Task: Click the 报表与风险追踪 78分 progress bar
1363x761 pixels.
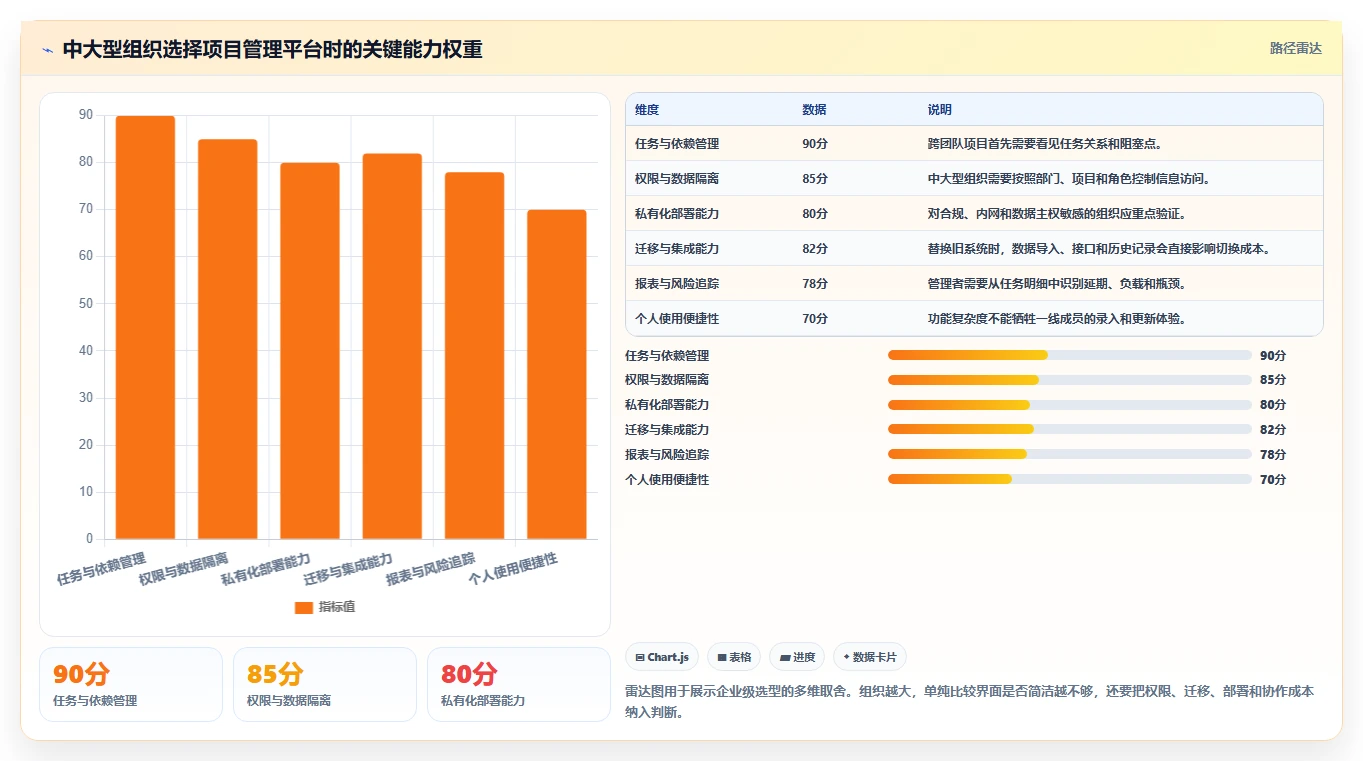Action: coord(1070,454)
